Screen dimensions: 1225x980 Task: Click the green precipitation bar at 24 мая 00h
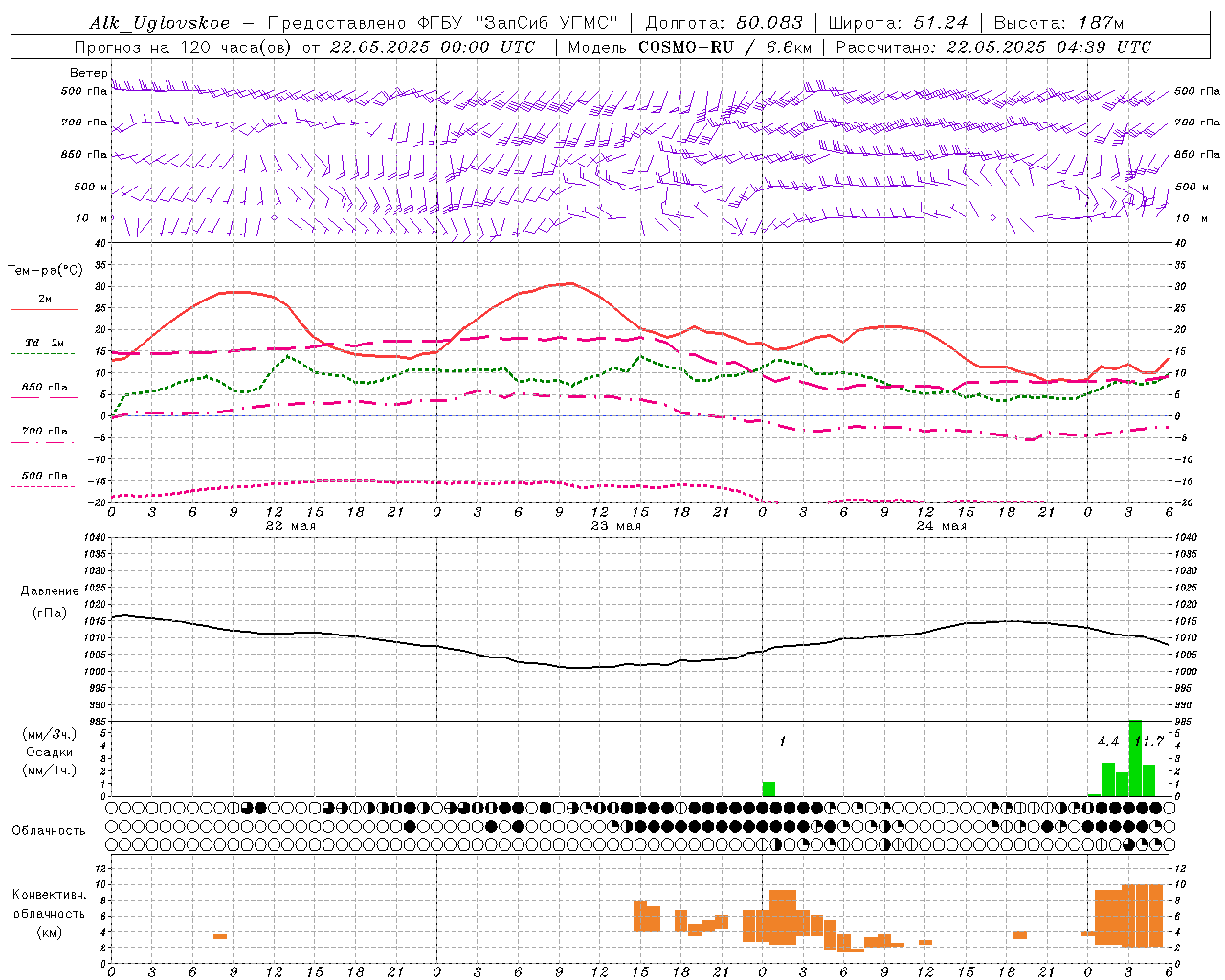point(768,790)
